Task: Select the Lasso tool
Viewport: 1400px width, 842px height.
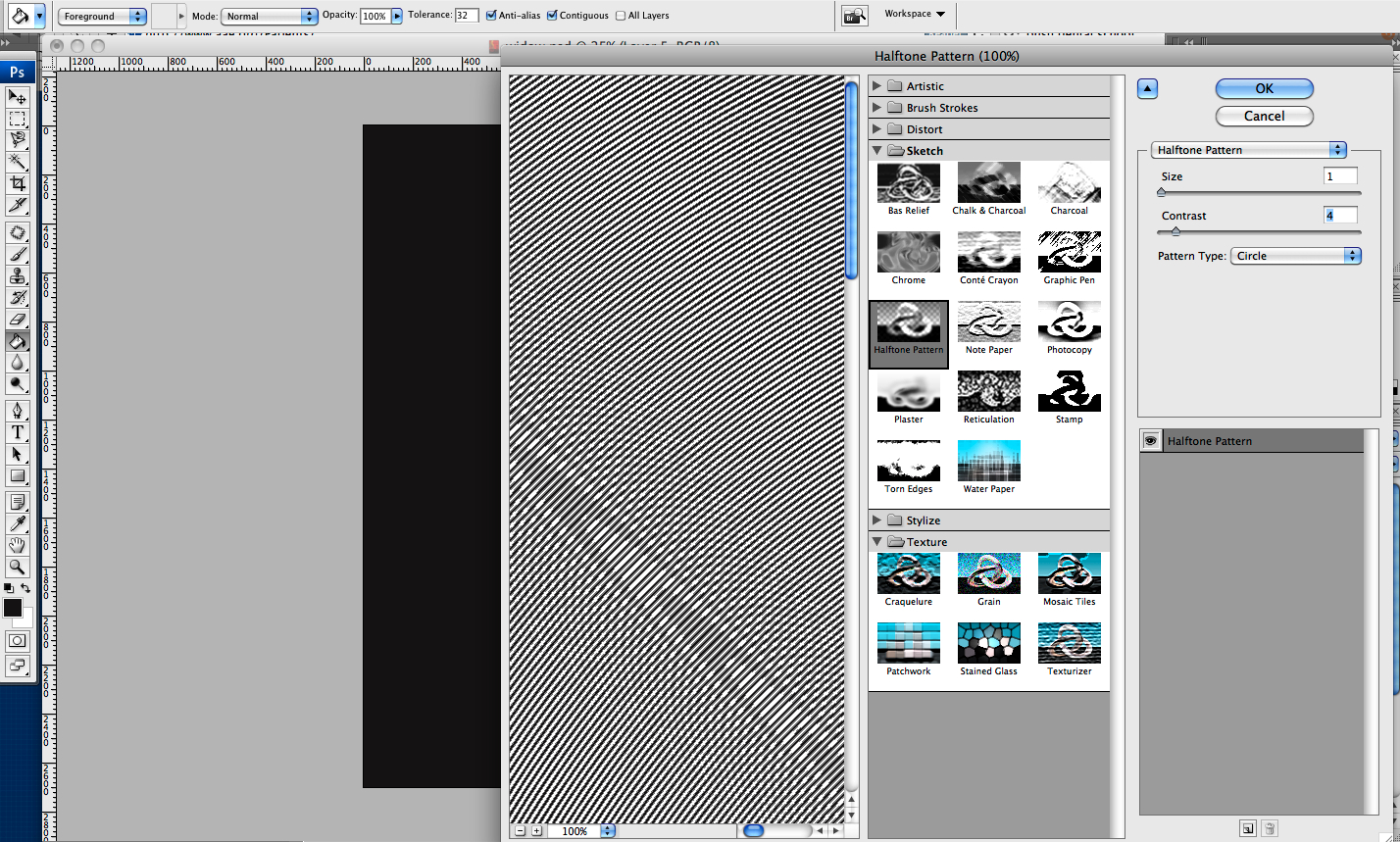Action: click(x=18, y=140)
